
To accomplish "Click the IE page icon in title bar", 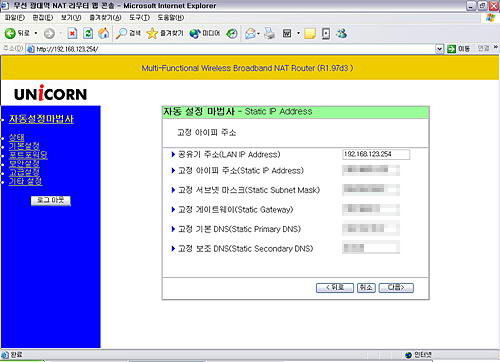I will (4, 5).
